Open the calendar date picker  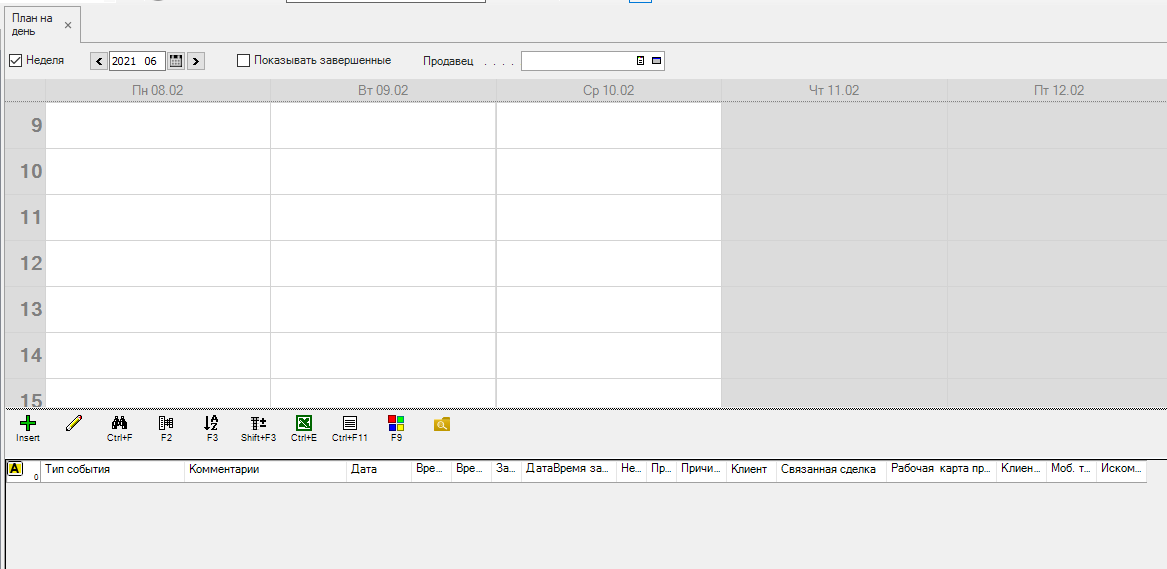[176, 61]
